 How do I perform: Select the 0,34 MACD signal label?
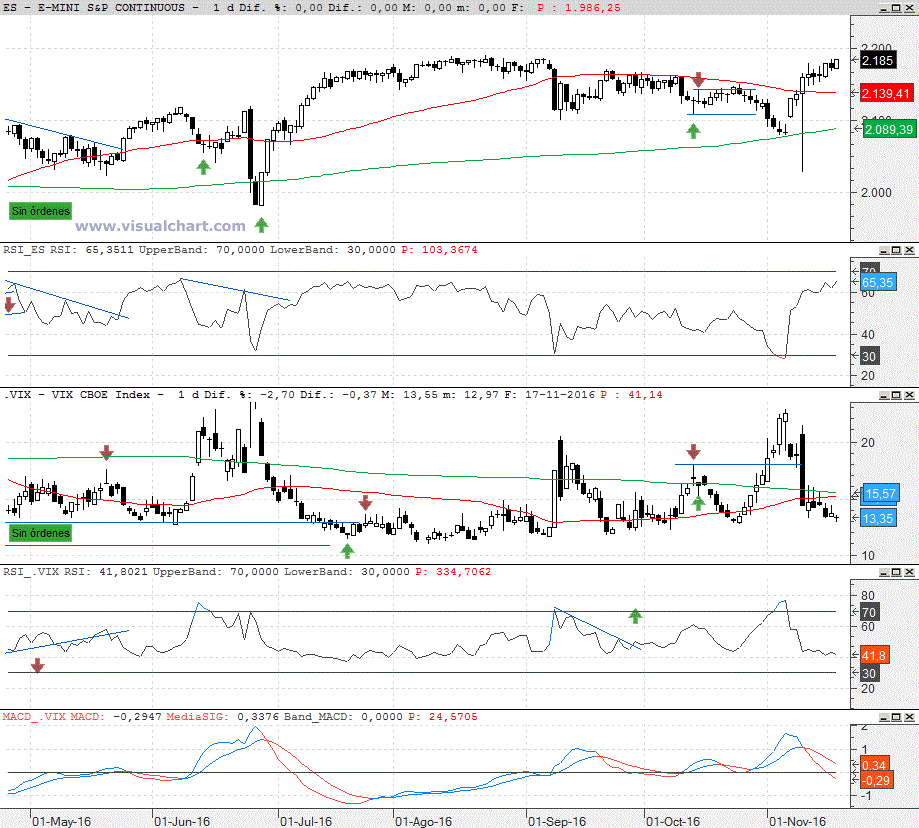(874, 765)
